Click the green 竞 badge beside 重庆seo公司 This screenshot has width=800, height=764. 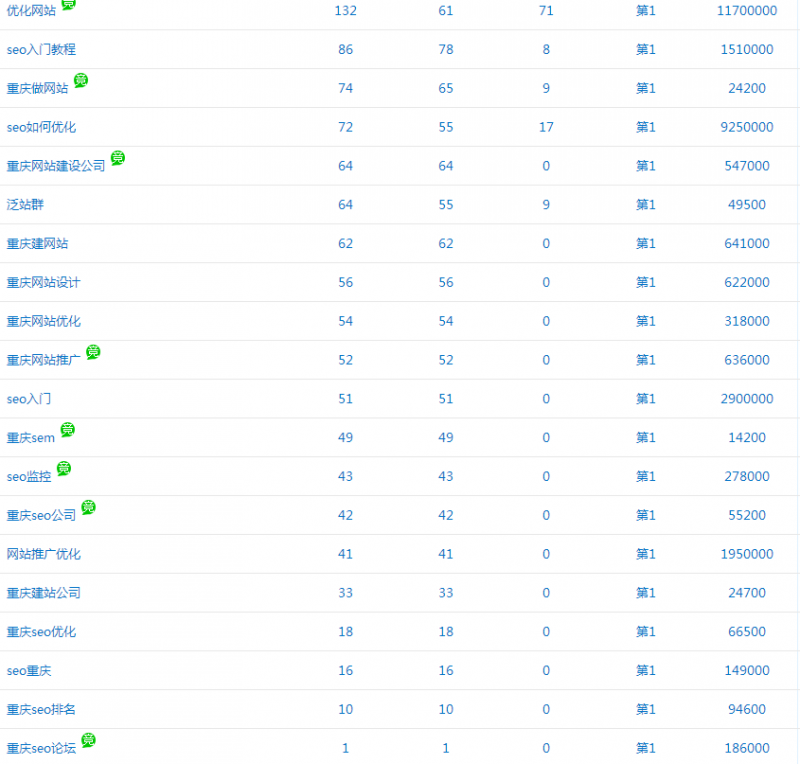pyautogui.click(x=88, y=507)
